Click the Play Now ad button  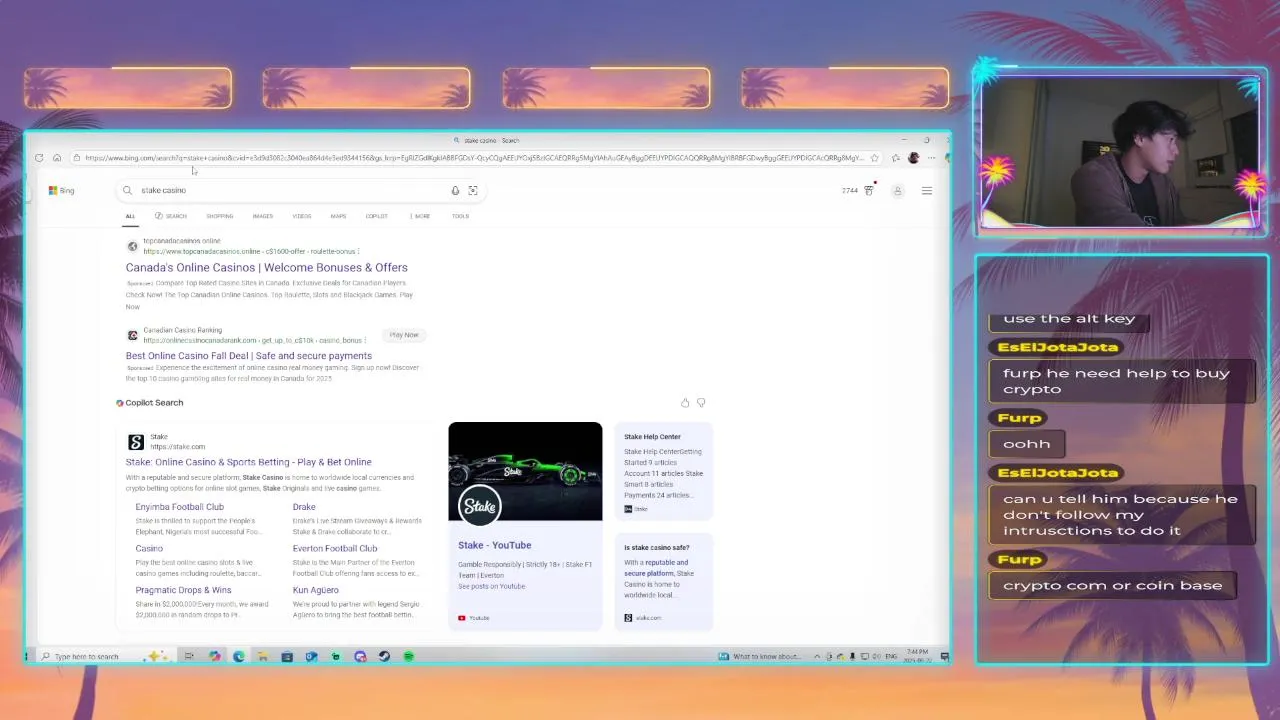tap(404, 335)
